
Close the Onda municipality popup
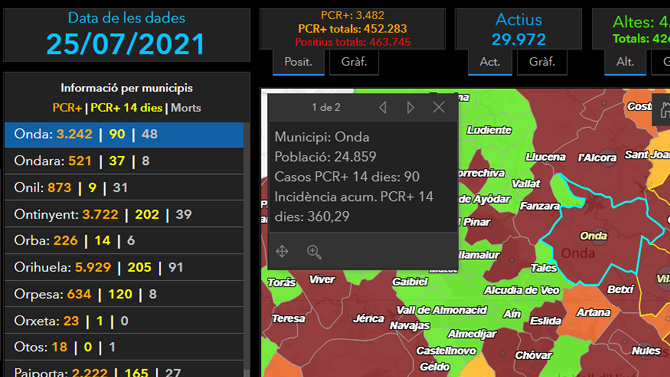pos(438,107)
